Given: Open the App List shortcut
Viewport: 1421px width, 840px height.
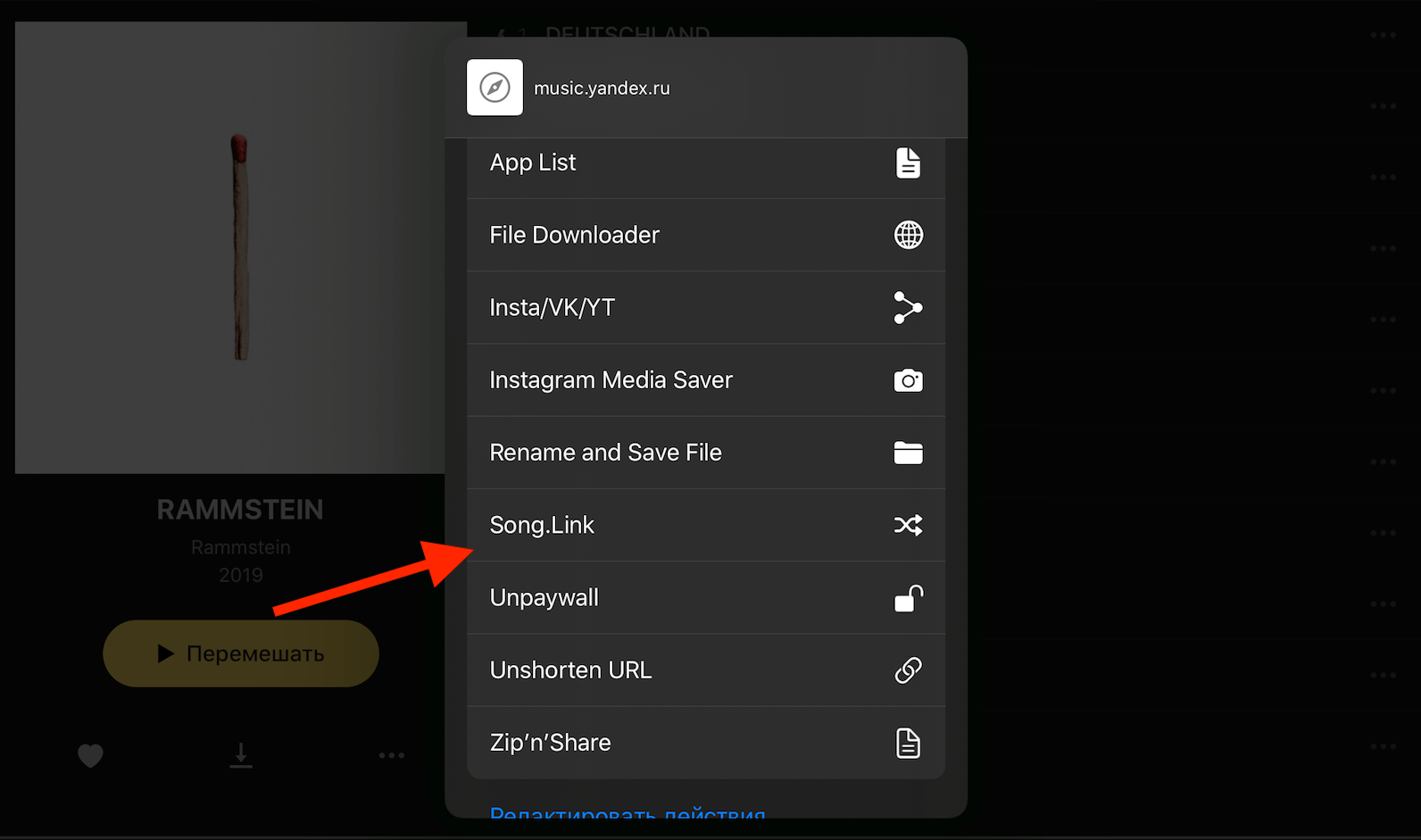Looking at the screenshot, I should 705,167.
